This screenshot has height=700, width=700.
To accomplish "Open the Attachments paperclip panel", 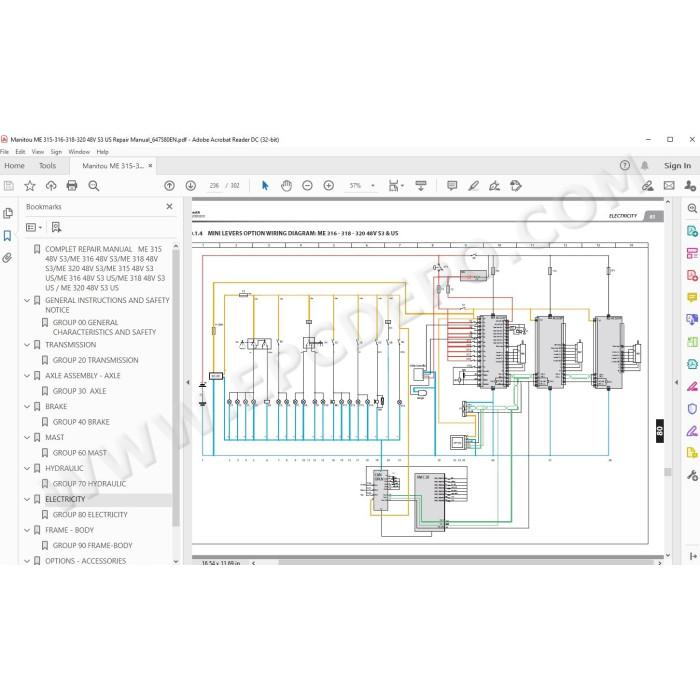I will pos(7,258).
